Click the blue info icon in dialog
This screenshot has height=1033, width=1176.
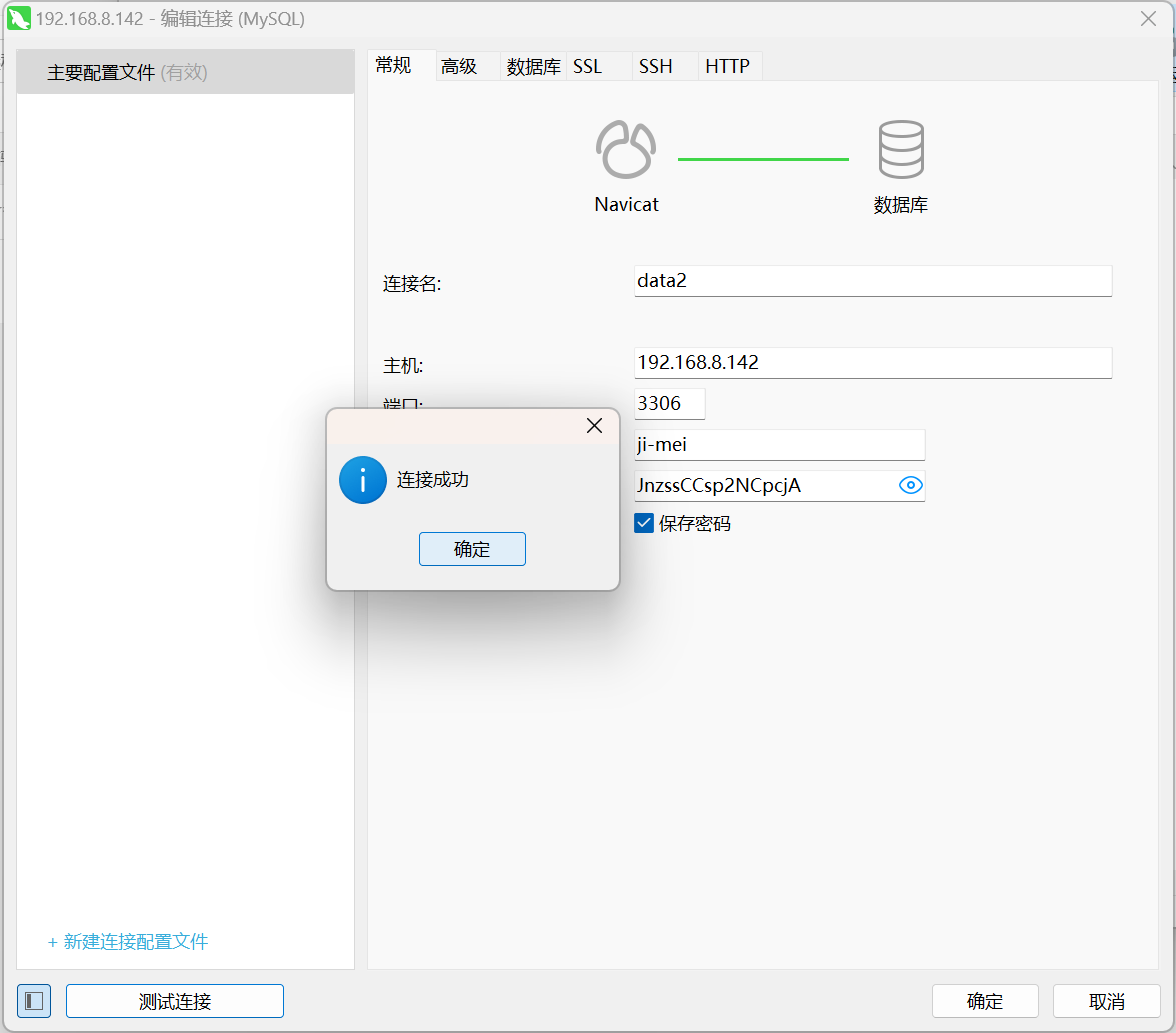coord(362,480)
